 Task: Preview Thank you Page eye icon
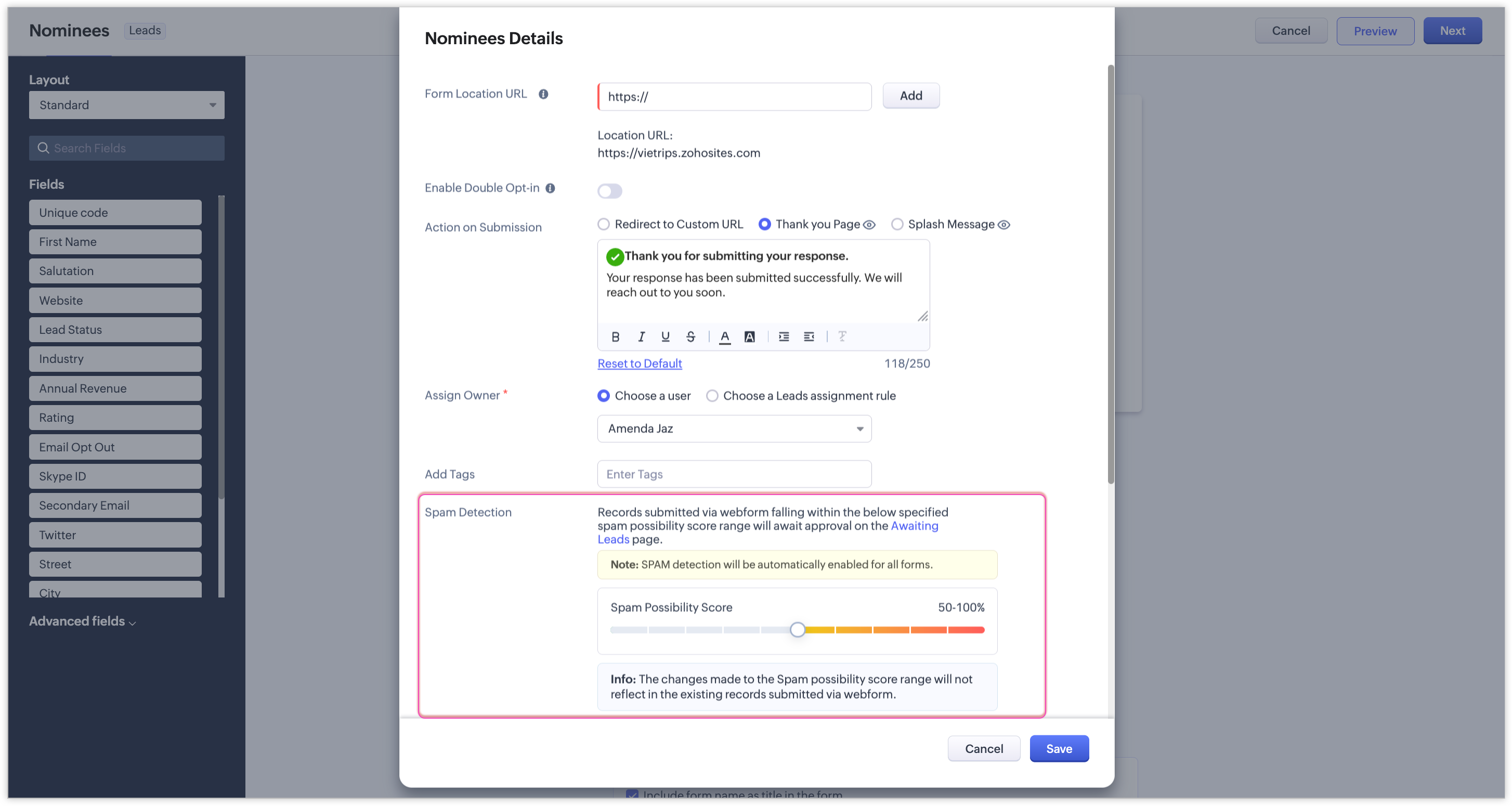869,225
